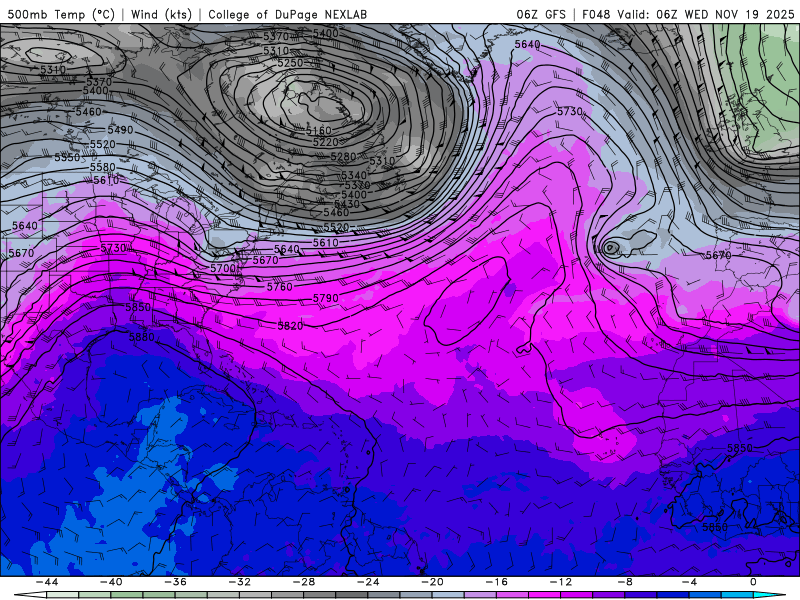800x600 pixels.
Task: Click the 5490 height contour label
Action: [x=120, y=130]
